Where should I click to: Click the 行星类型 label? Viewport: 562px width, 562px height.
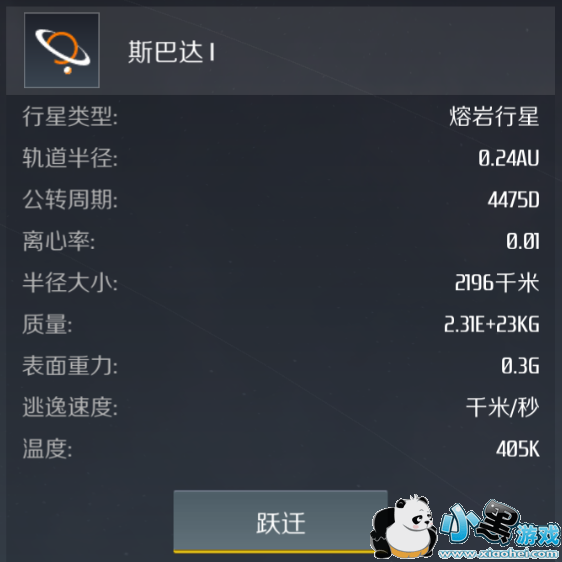[x=70, y=116]
